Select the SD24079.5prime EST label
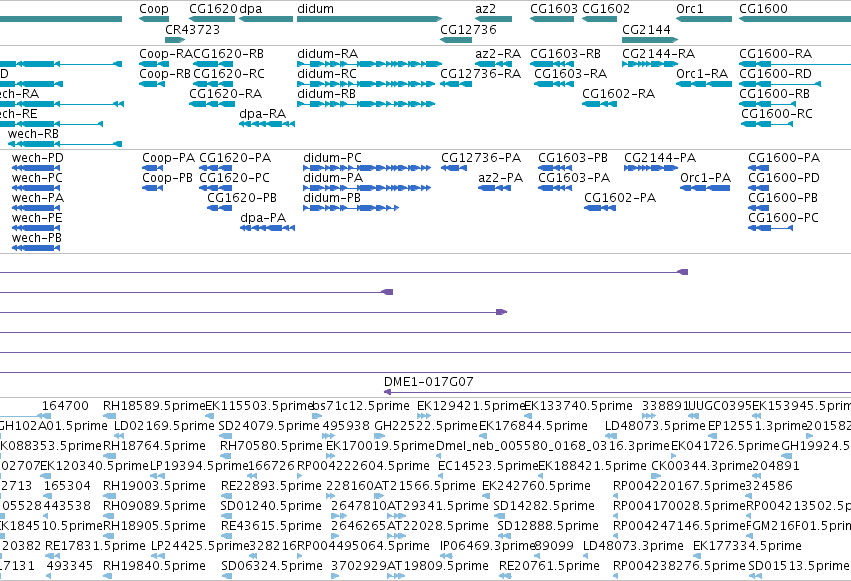 pyautogui.click(x=269, y=426)
